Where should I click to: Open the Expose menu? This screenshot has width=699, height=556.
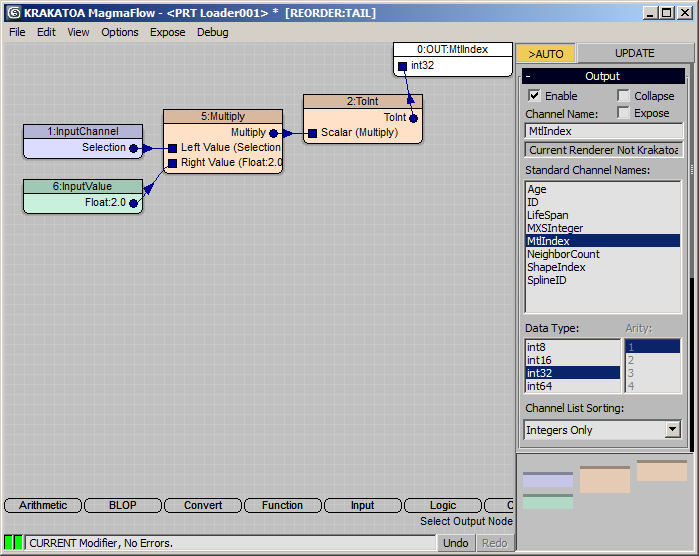pyautogui.click(x=168, y=32)
